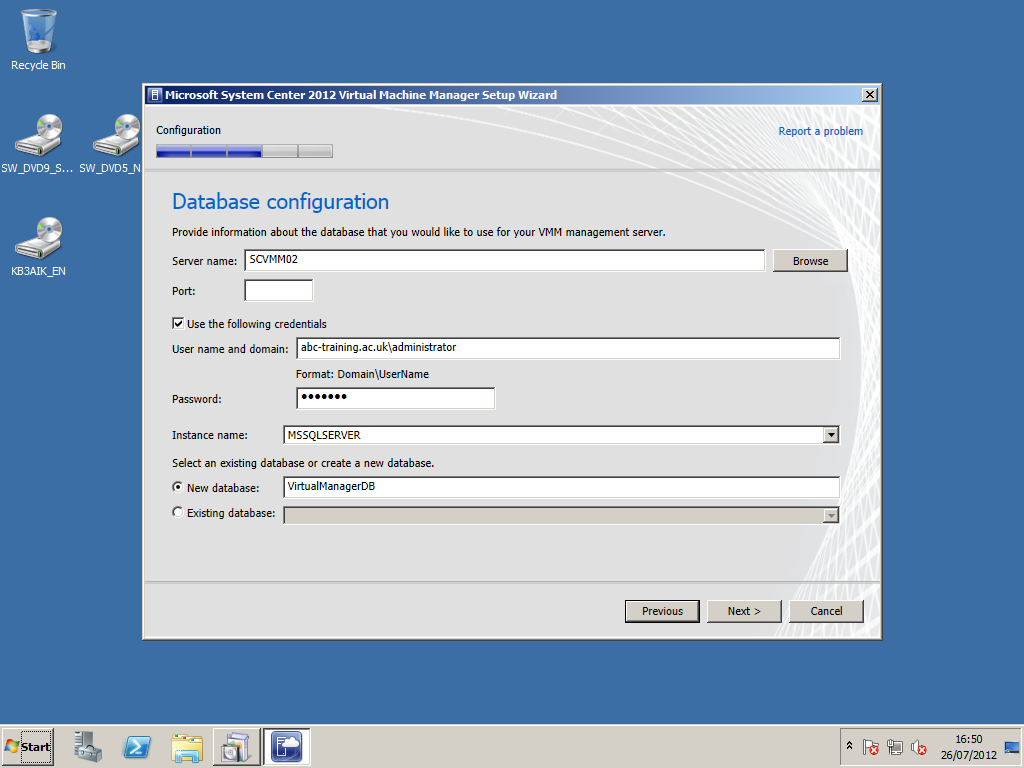Viewport: 1024px width, 768px height.
Task: Open network status tray icon
Action: click(x=895, y=746)
